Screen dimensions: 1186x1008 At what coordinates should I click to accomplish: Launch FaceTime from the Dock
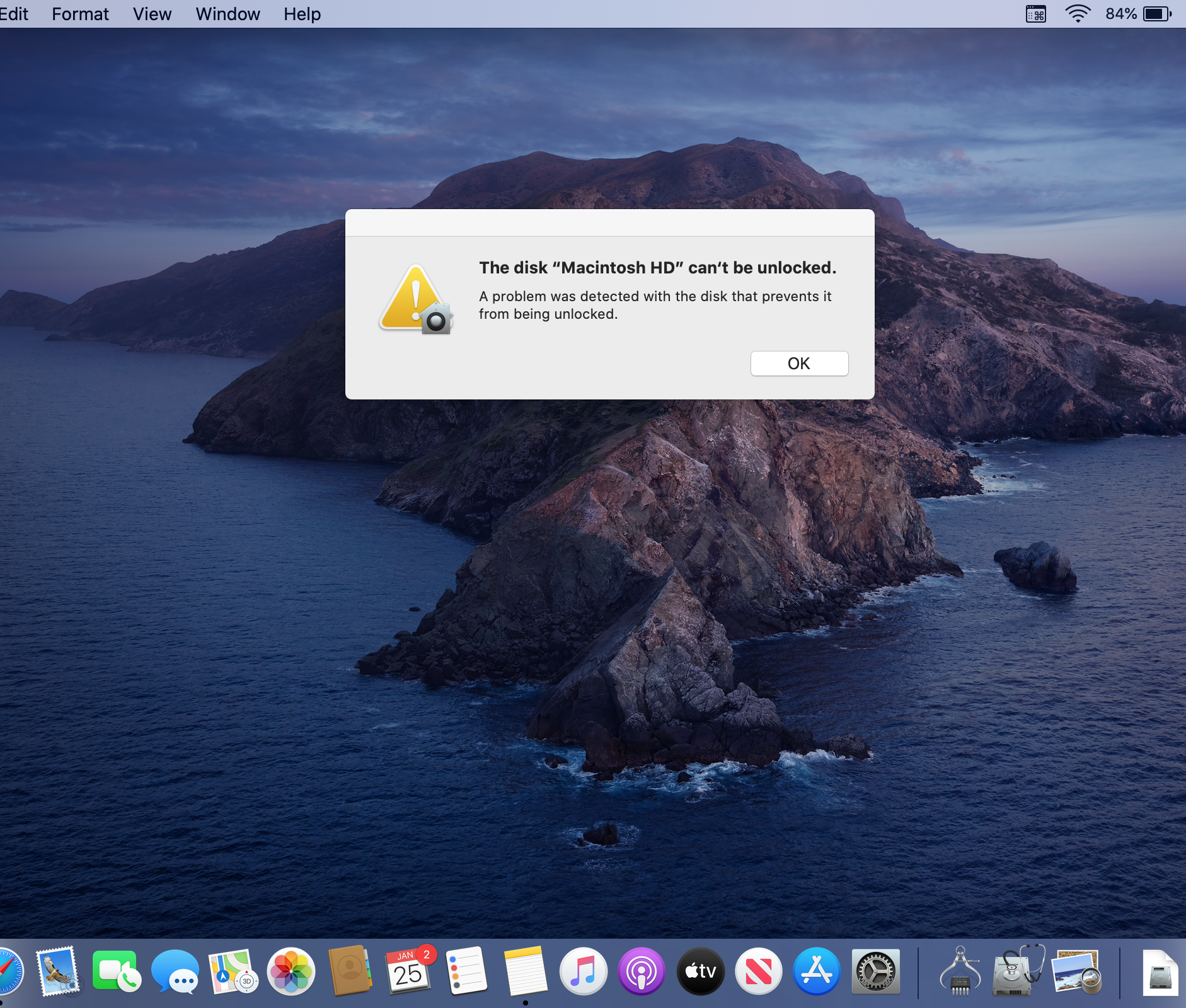coord(116,971)
